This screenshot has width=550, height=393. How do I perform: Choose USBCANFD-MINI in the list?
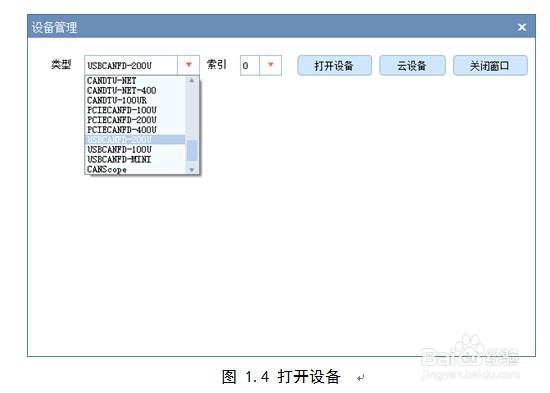click(x=135, y=159)
